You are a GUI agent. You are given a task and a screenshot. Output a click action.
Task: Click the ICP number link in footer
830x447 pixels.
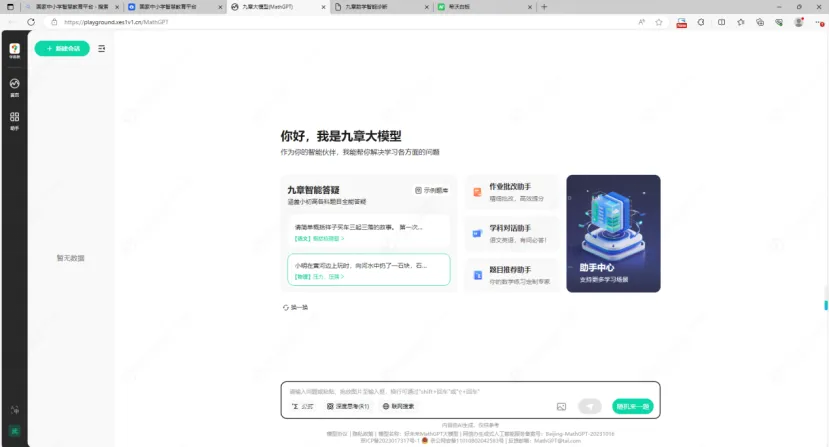pos(390,441)
